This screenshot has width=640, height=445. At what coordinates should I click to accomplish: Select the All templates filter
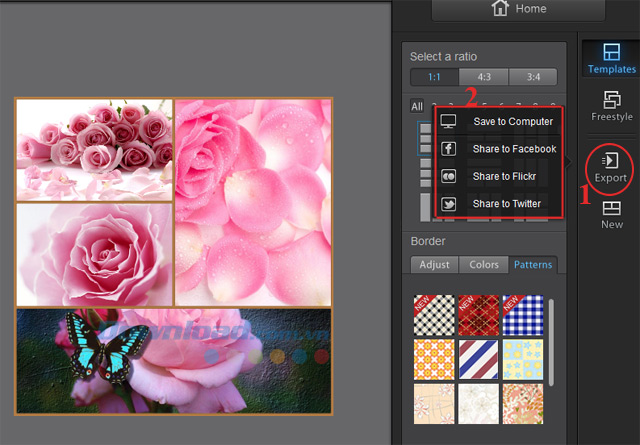click(417, 107)
